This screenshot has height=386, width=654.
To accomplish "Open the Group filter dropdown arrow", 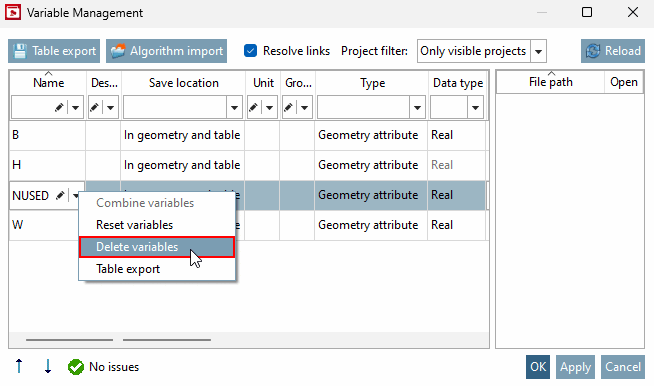I will pyautogui.click(x=304, y=108).
